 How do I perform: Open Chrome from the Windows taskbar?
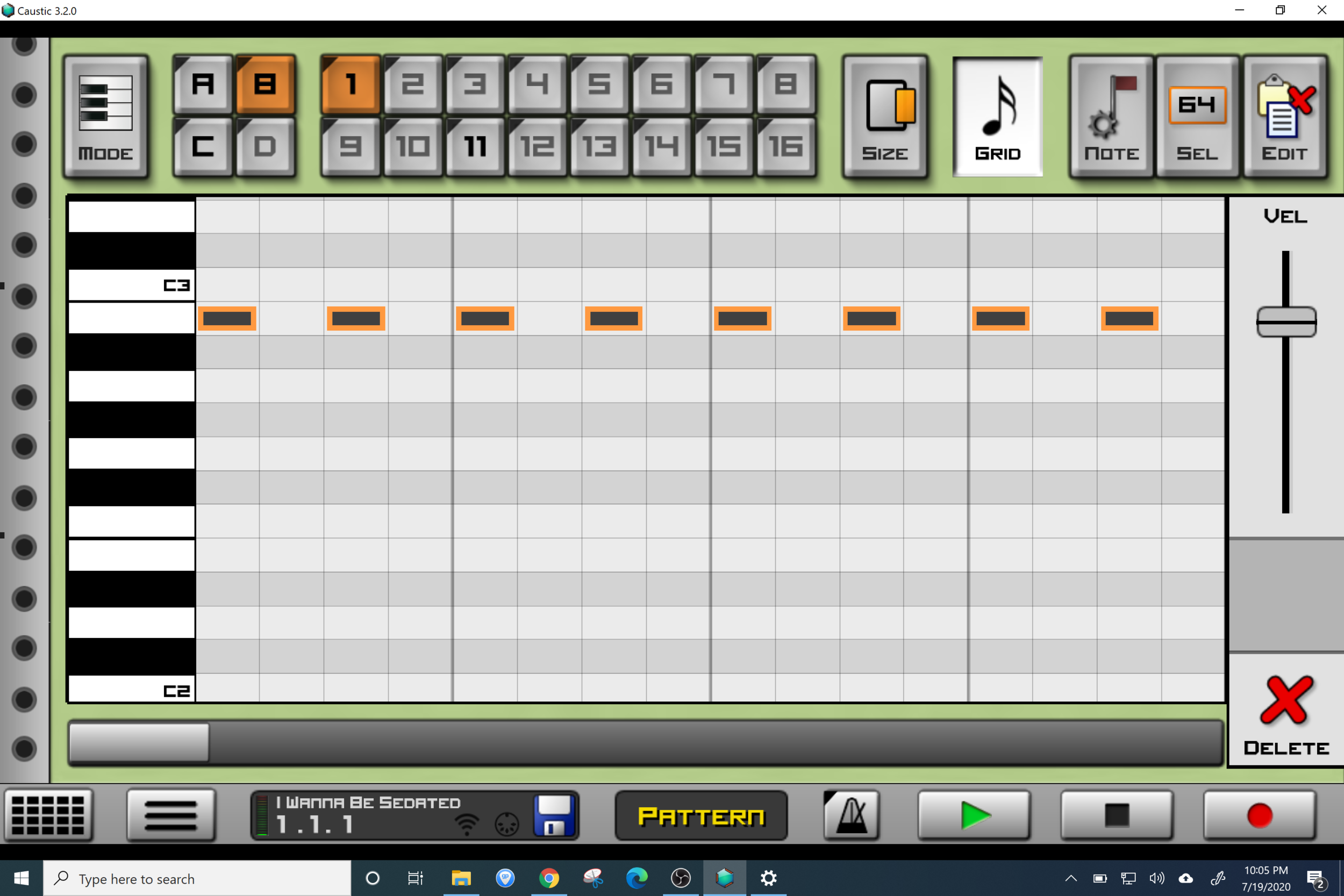[x=548, y=878]
